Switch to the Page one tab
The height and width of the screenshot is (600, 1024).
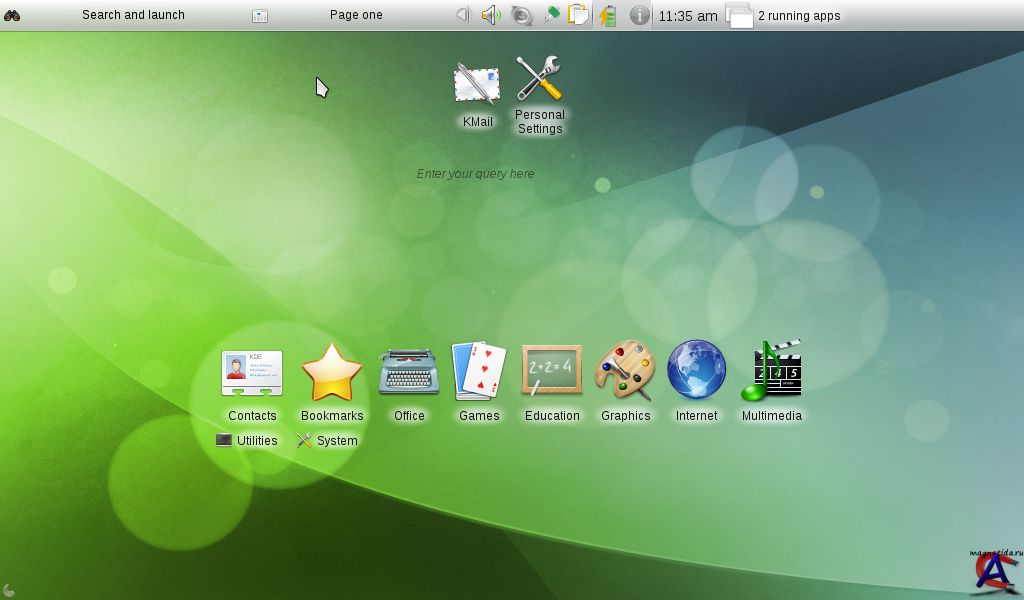pos(356,15)
